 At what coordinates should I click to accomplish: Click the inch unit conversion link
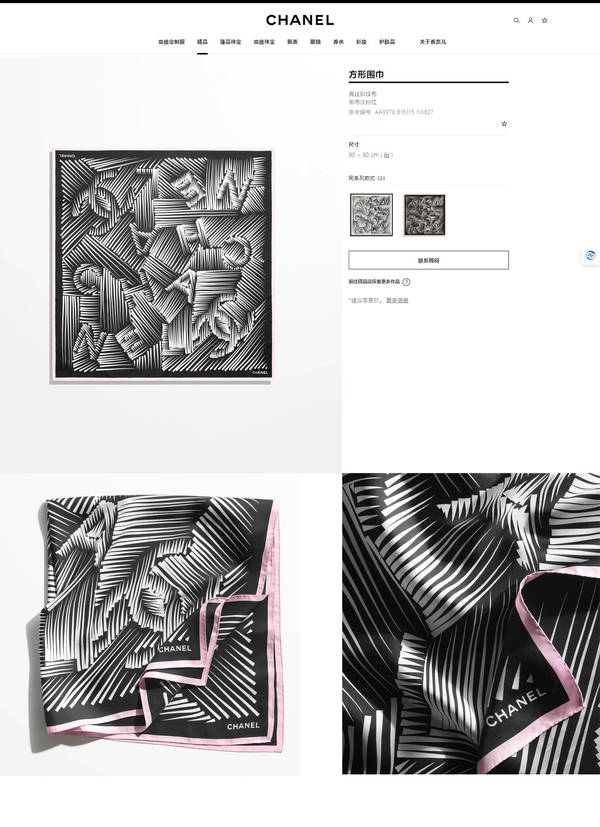click(386, 155)
